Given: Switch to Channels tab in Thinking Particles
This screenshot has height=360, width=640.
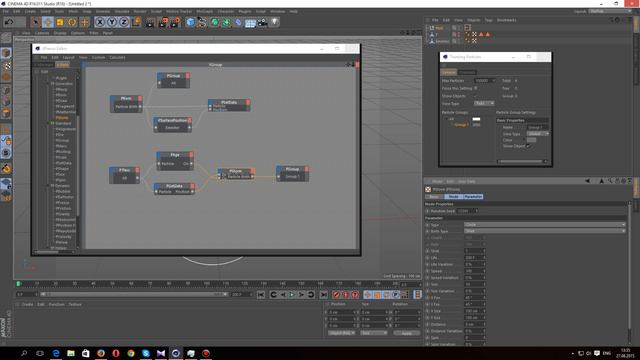Looking at the screenshot, I should tap(467, 72).
